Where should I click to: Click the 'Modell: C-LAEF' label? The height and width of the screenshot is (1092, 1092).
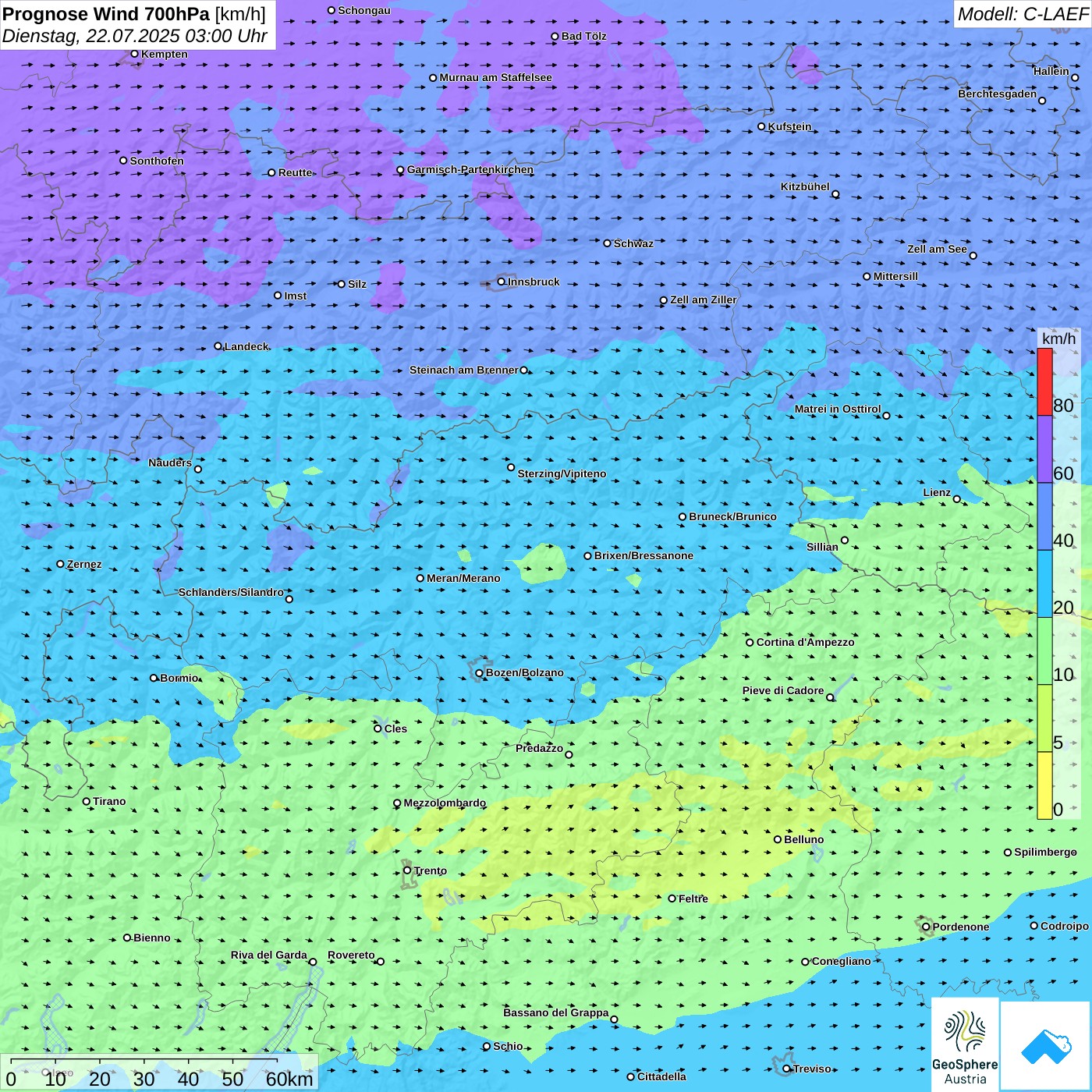pyautogui.click(x=1023, y=14)
